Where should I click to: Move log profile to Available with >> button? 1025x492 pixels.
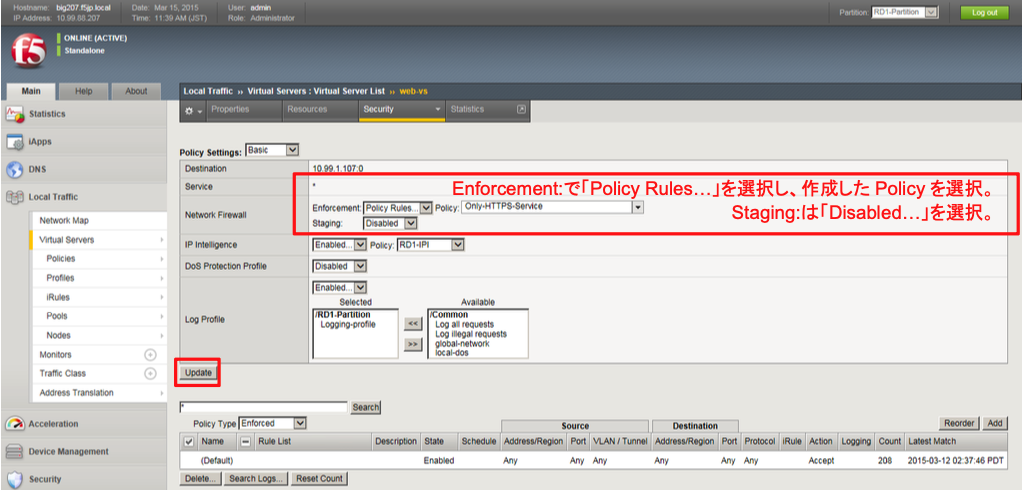click(x=413, y=344)
